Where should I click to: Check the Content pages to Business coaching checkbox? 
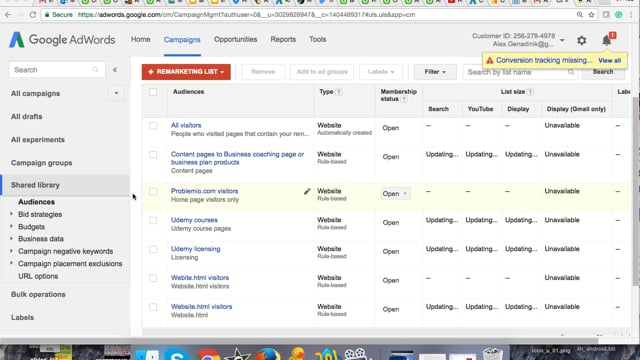coord(153,155)
